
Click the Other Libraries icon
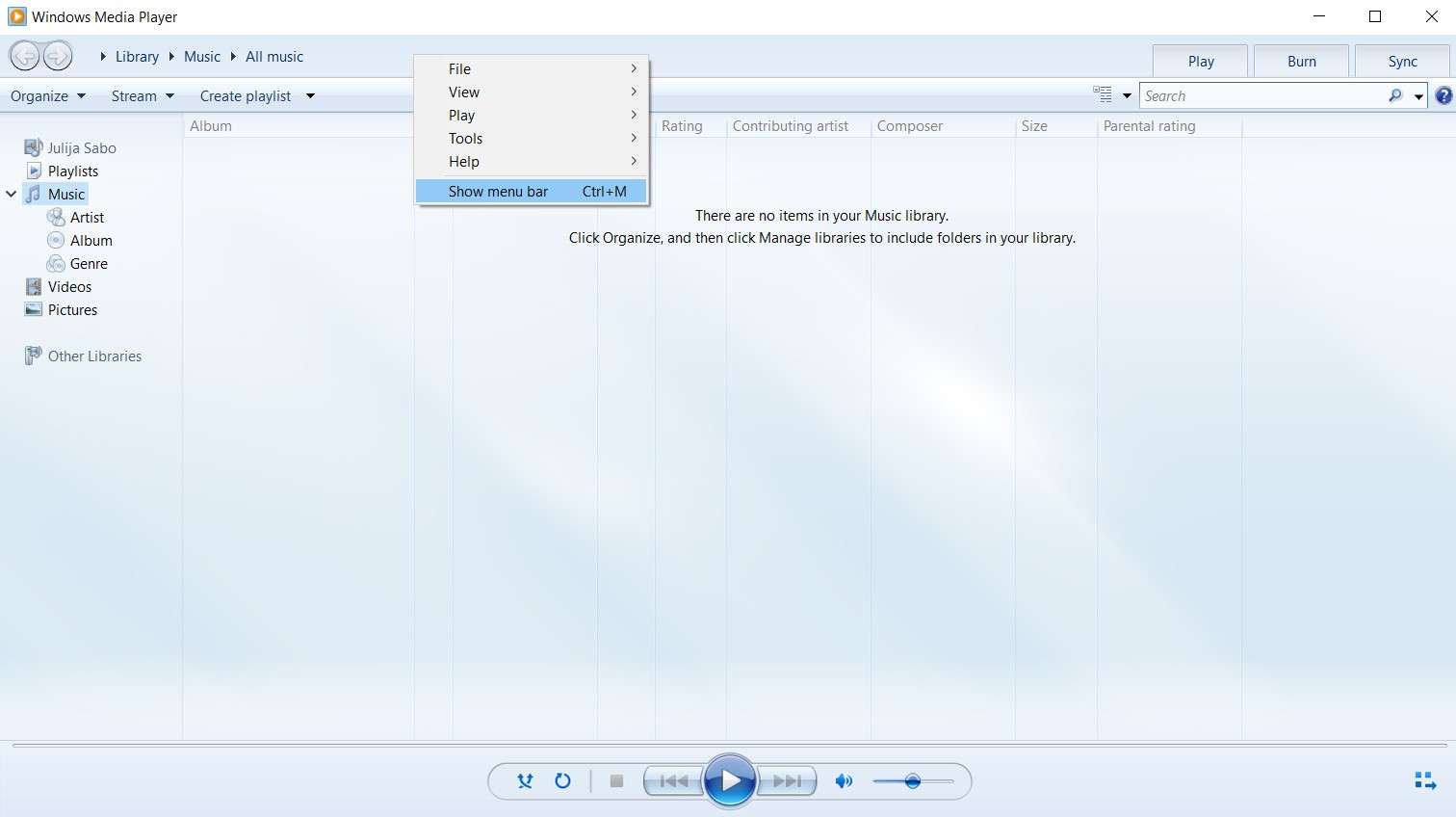(x=34, y=356)
